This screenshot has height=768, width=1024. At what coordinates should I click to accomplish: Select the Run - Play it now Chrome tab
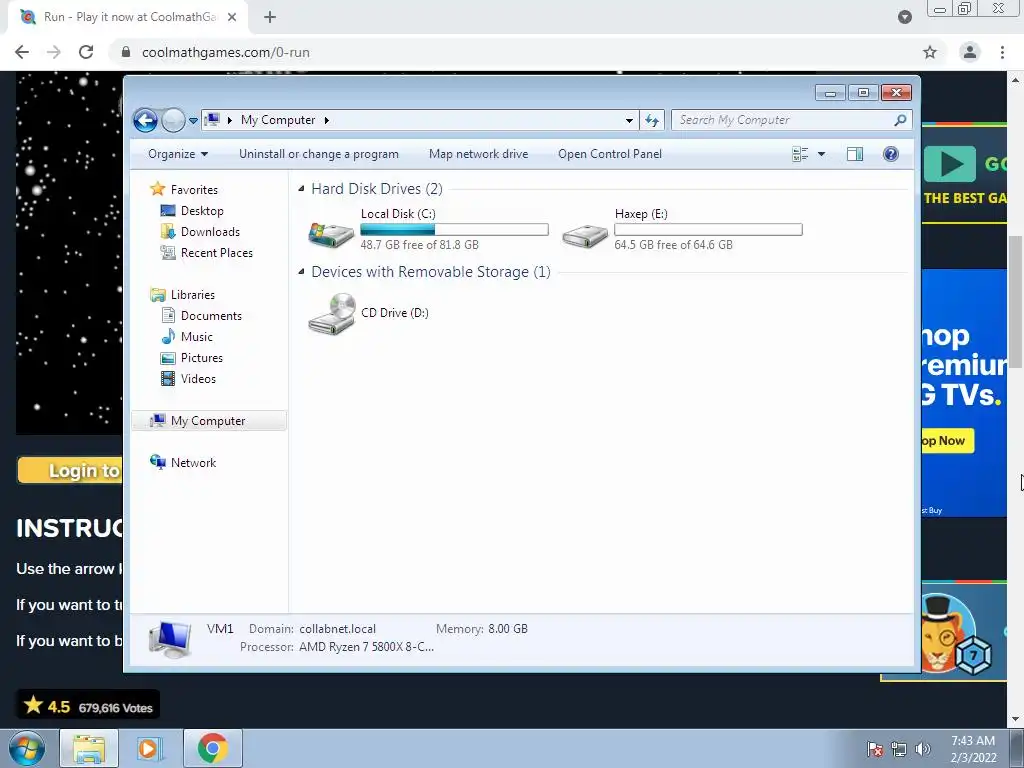(x=128, y=17)
